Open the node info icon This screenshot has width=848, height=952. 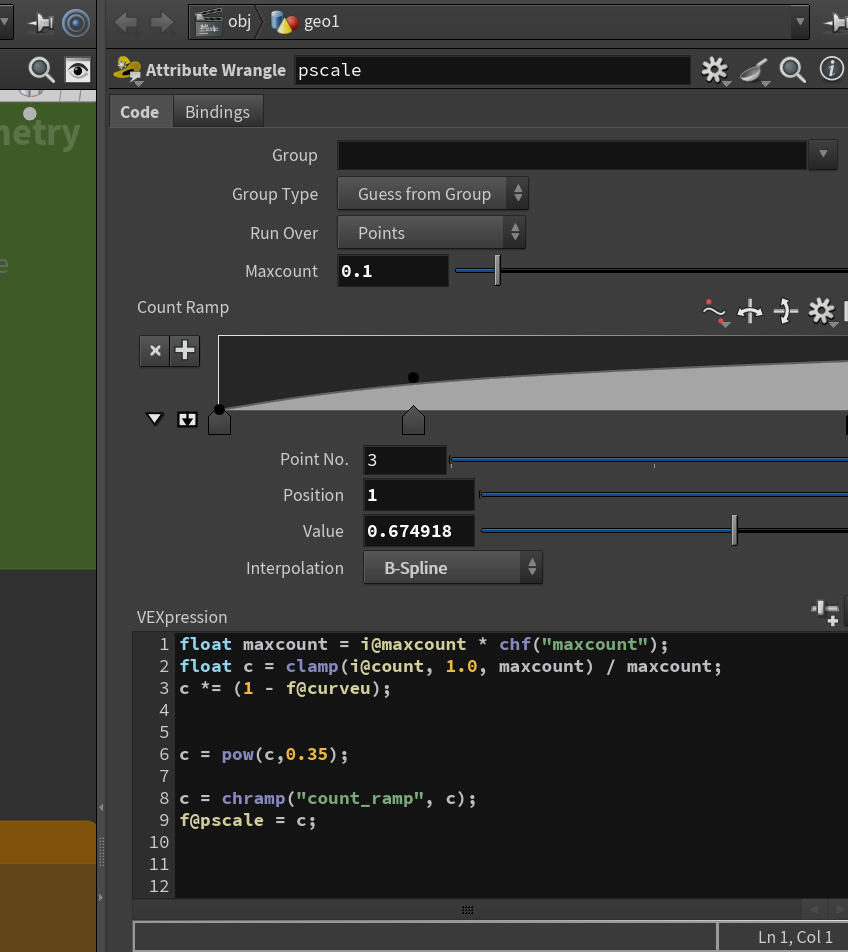832,69
